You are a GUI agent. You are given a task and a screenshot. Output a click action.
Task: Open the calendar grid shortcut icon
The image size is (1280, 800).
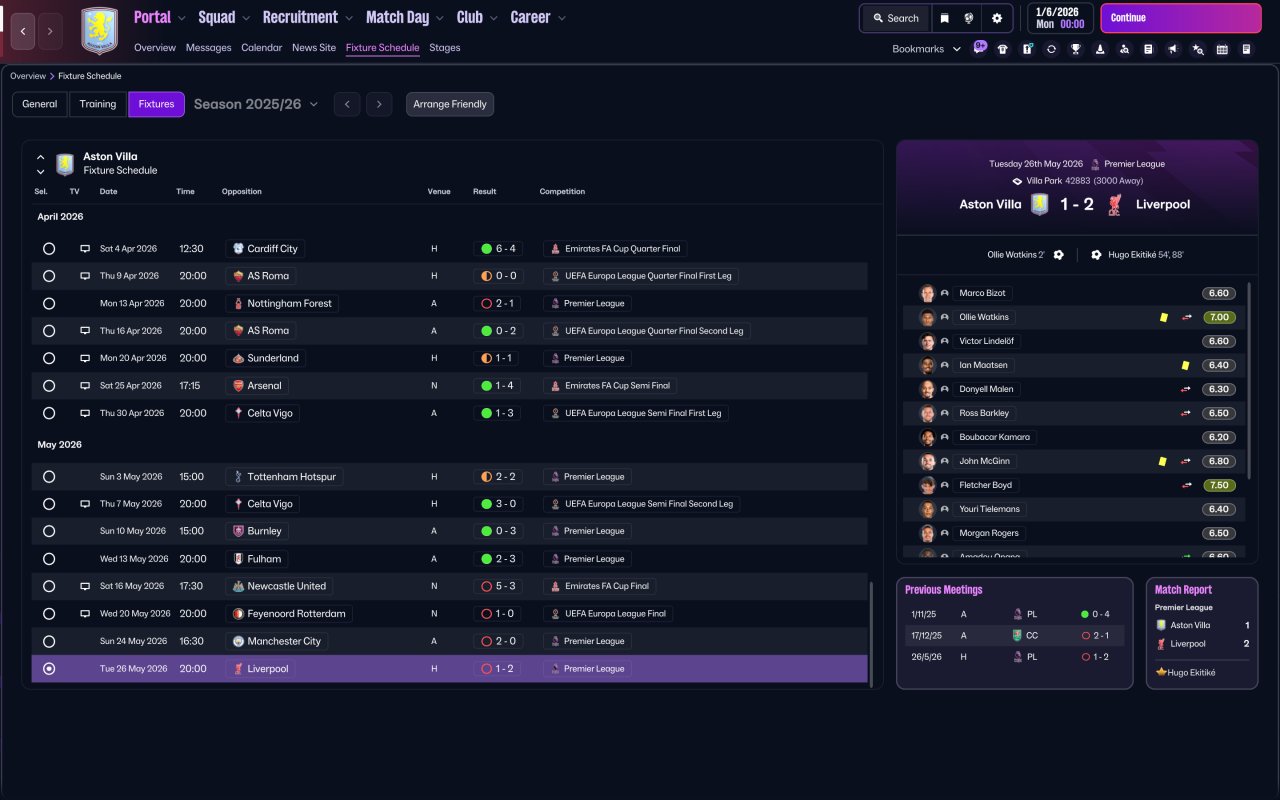(1222, 49)
